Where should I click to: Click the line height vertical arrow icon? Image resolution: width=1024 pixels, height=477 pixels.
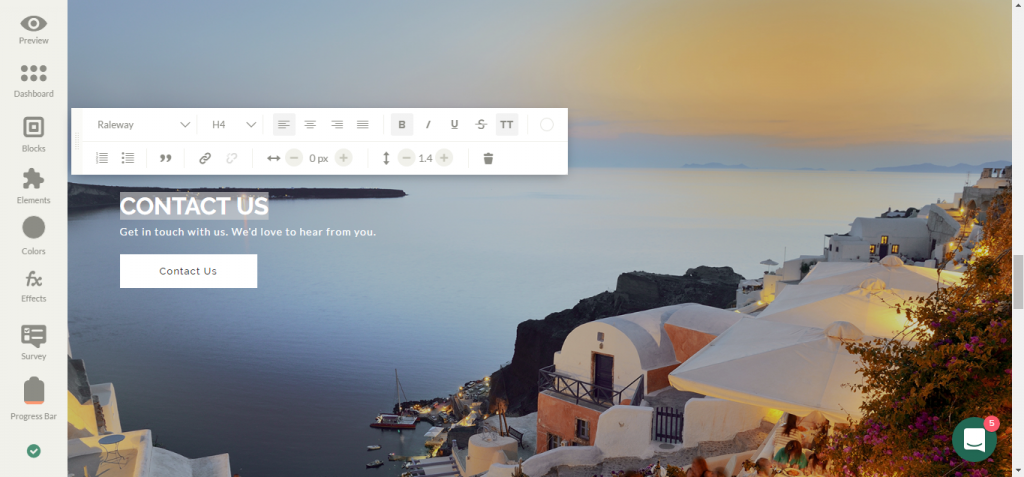tap(386, 158)
